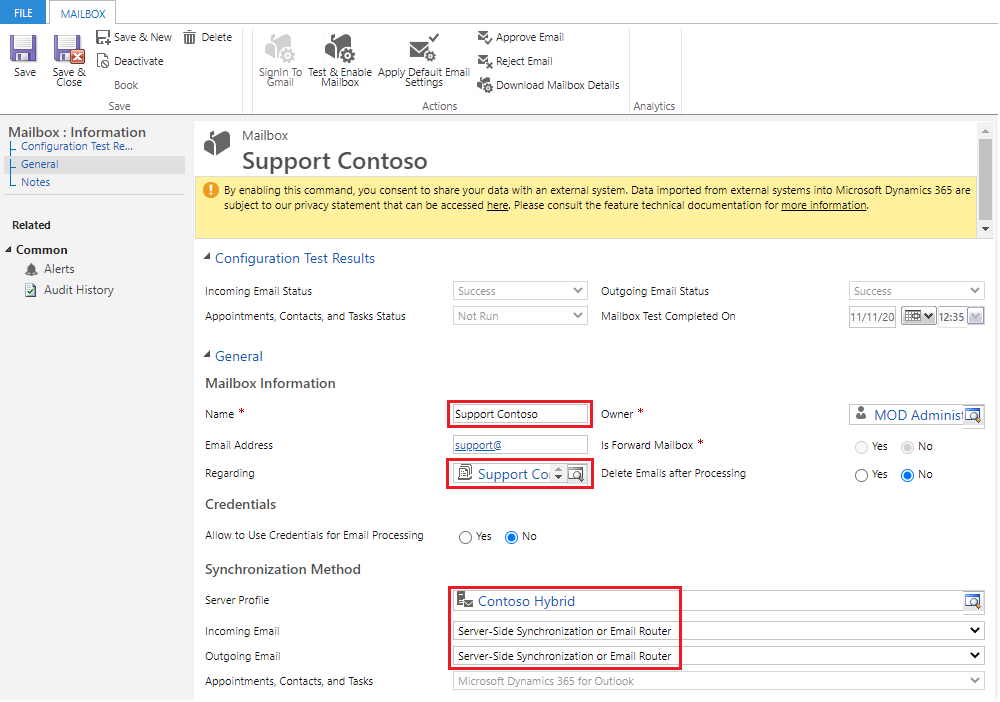Click the notification scrollbar up arrow
This screenshot has height=702, width=1000.
(x=985, y=131)
